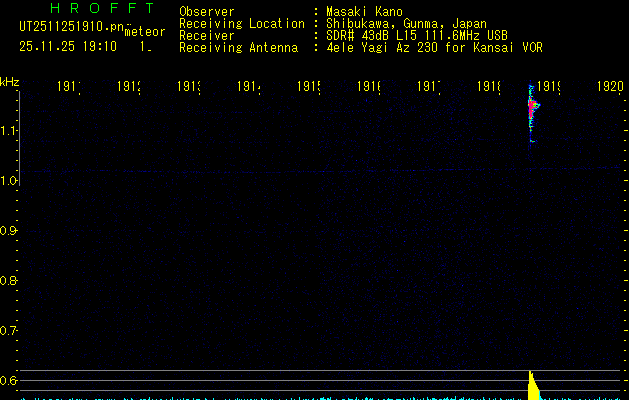Select the file name UT2511251910.pn
Image resolution: width=629 pixels, height=400 pixels.
click(72, 27)
